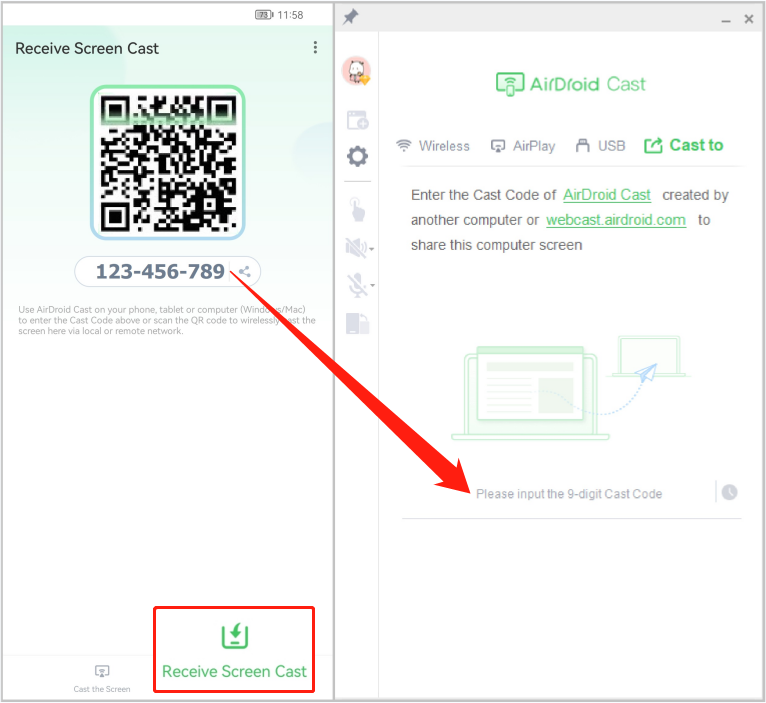
Task: Pin the AirDroid Cast window on top
Action: click(x=350, y=18)
